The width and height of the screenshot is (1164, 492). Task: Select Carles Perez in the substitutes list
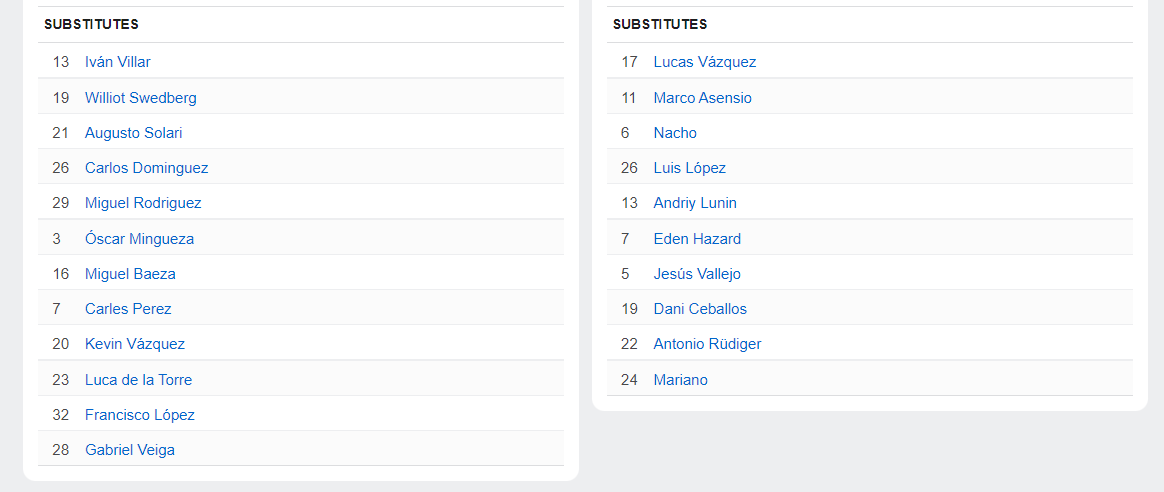point(128,309)
